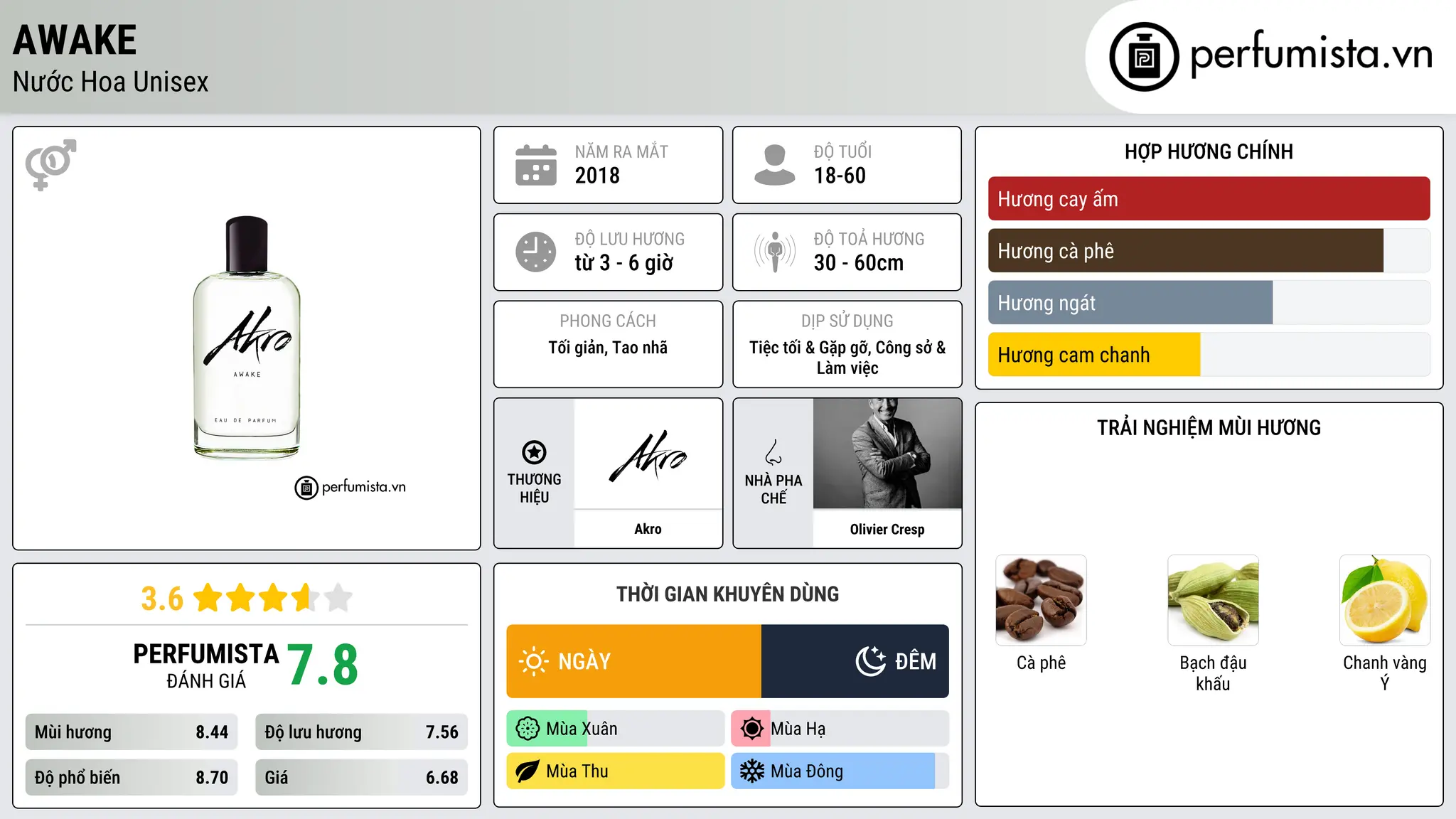Click the Hợp hương chính heading

tap(1209, 151)
